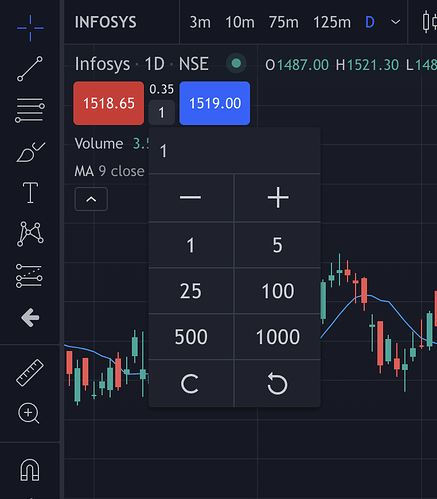Screen dimensions: 437x499
Task: Click the Infosys 1D NSE chart title
Action: 142,64
